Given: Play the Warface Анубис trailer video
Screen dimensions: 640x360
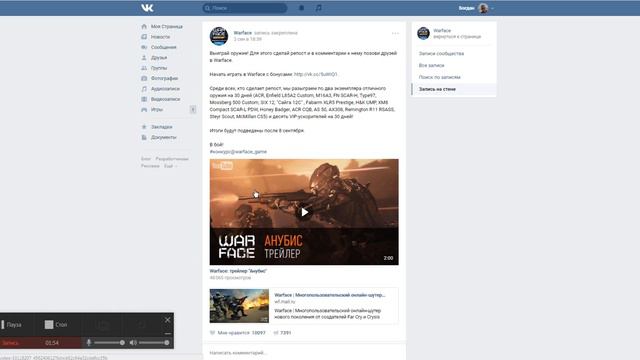Looking at the screenshot, I should tap(304, 212).
